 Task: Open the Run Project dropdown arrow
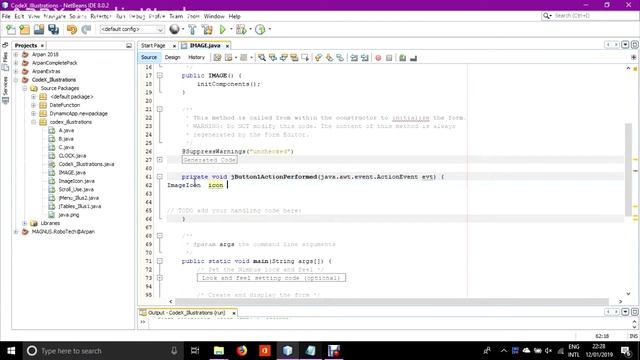[x=231, y=29]
